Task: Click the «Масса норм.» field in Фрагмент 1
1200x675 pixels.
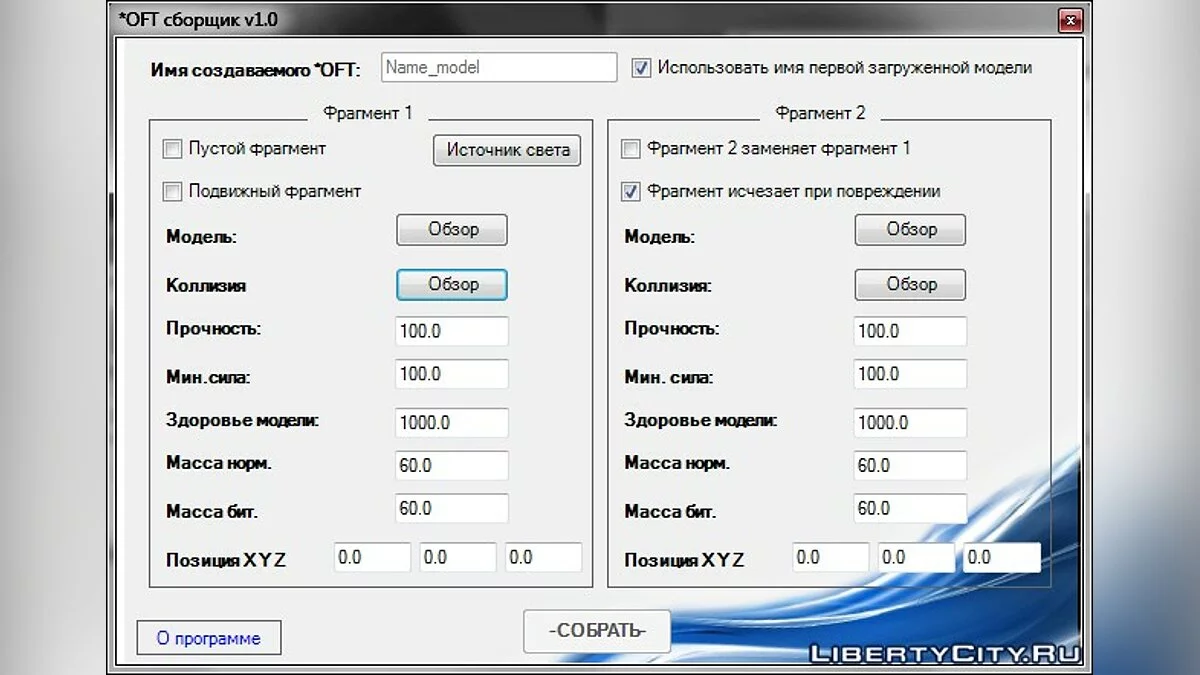Action: click(x=451, y=465)
